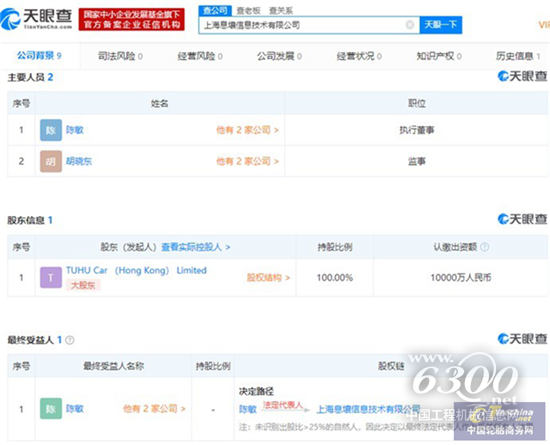This screenshot has height=445, width=550.
Task: Click the 10000万人民币 capital value
Action: coord(461,278)
